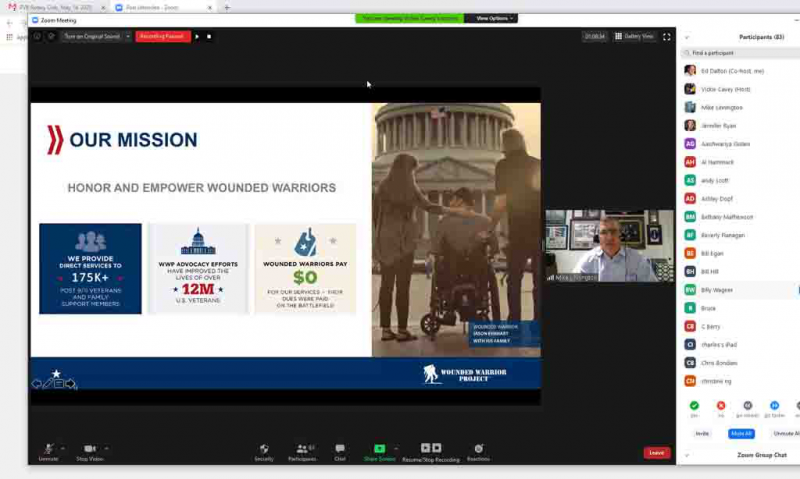Viewport: 800px width, 479px height.
Task: Click the Find a participant search field
Action: 741,53
